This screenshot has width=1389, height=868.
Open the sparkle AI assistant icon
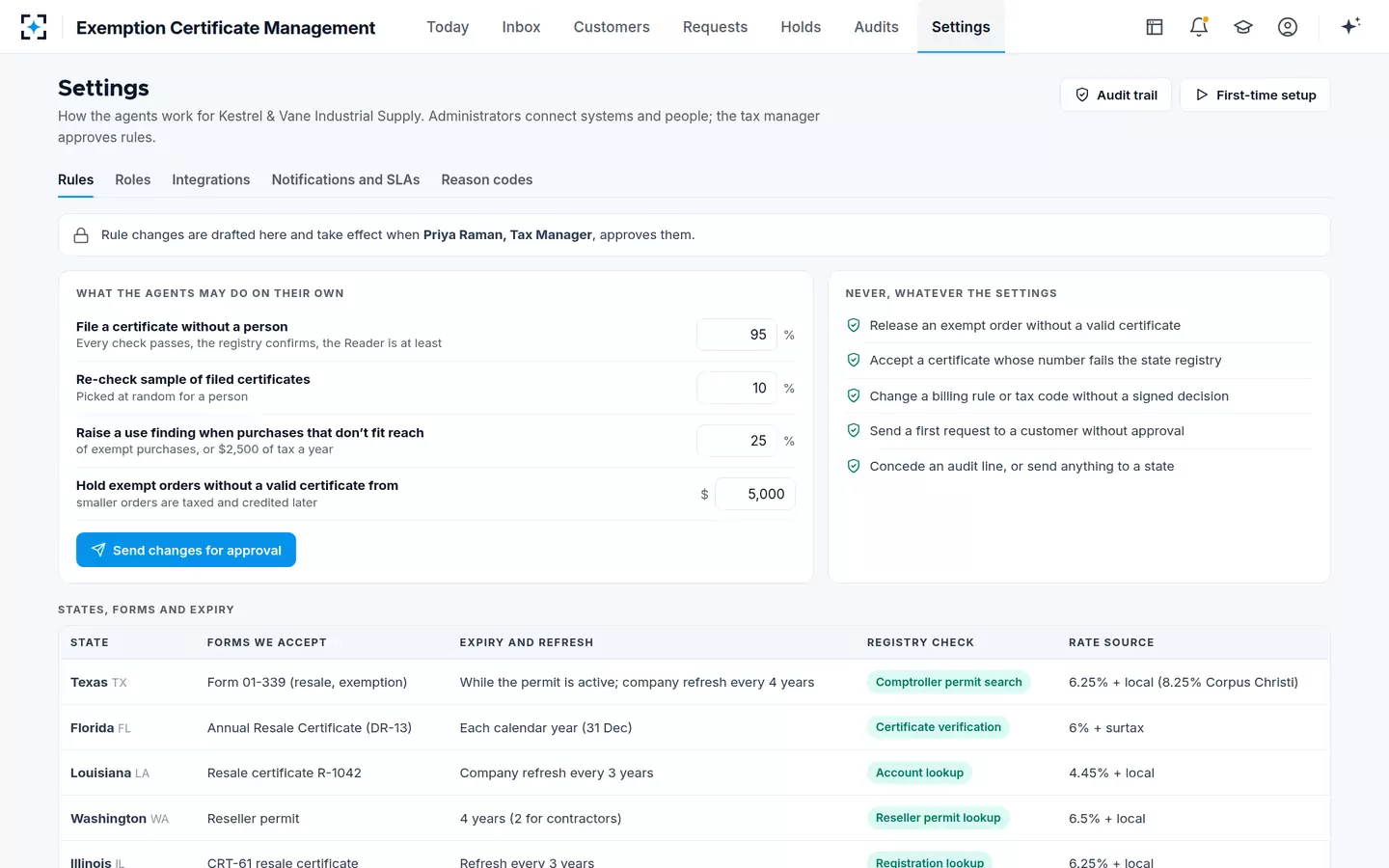tap(1350, 26)
